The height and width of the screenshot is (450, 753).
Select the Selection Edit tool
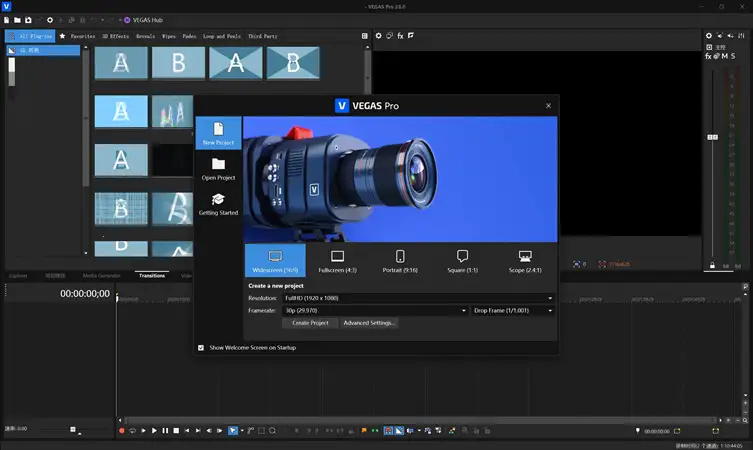pyautogui.click(x=261, y=431)
